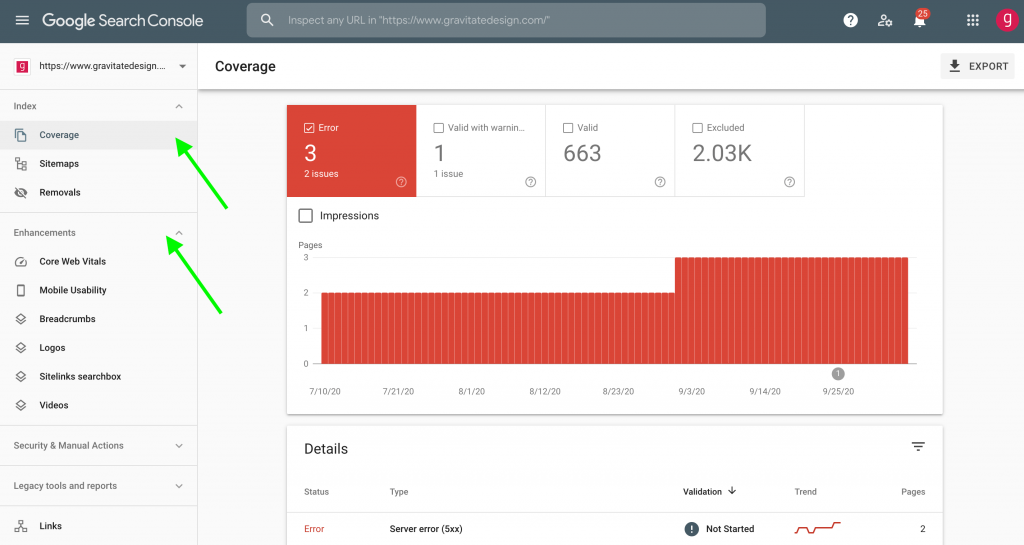The width and height of the screenshot is (1024, 545).
Task: Uncheck the Error checkbox
Action: (x=310, y=128)
